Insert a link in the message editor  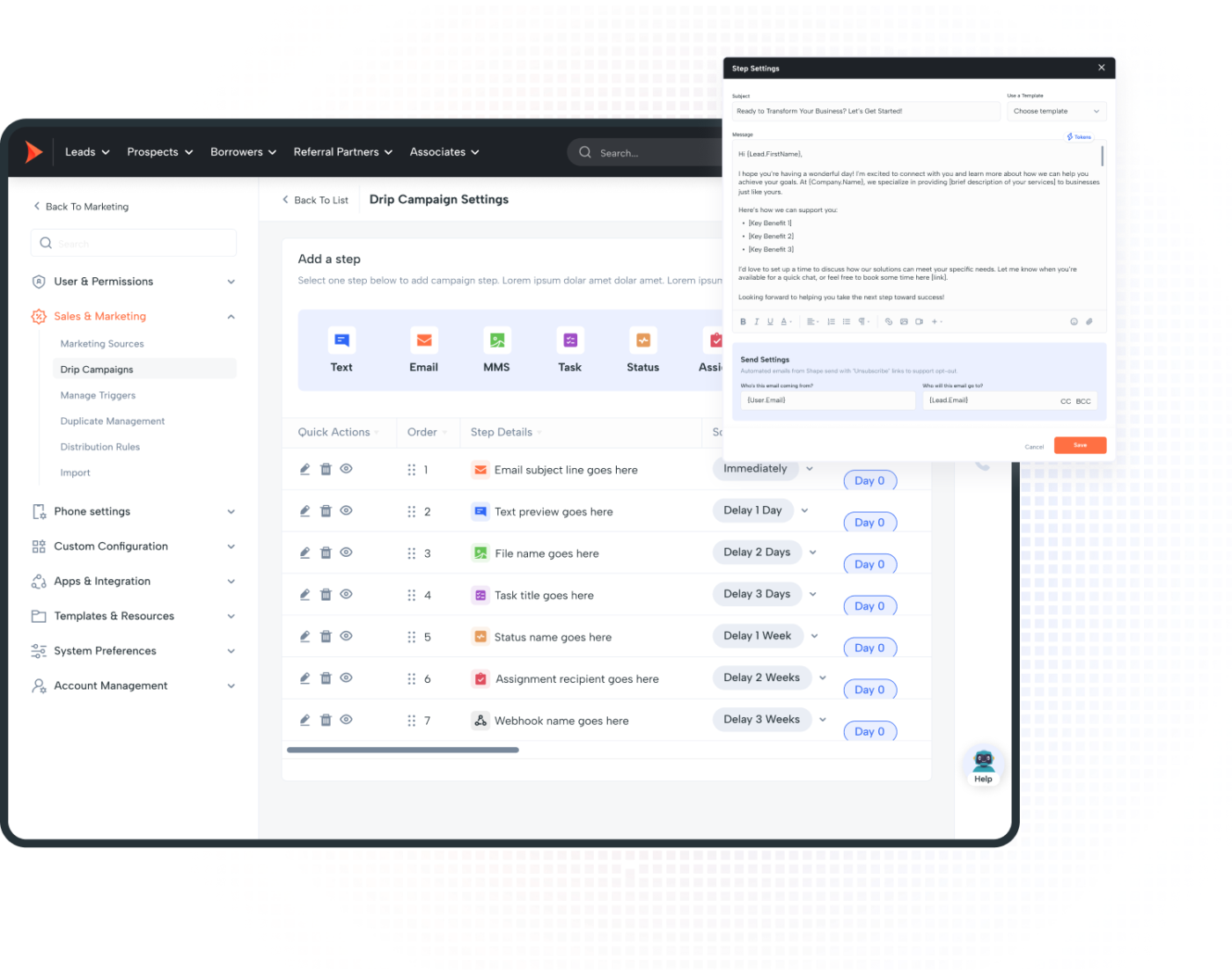tap(889, 322)
